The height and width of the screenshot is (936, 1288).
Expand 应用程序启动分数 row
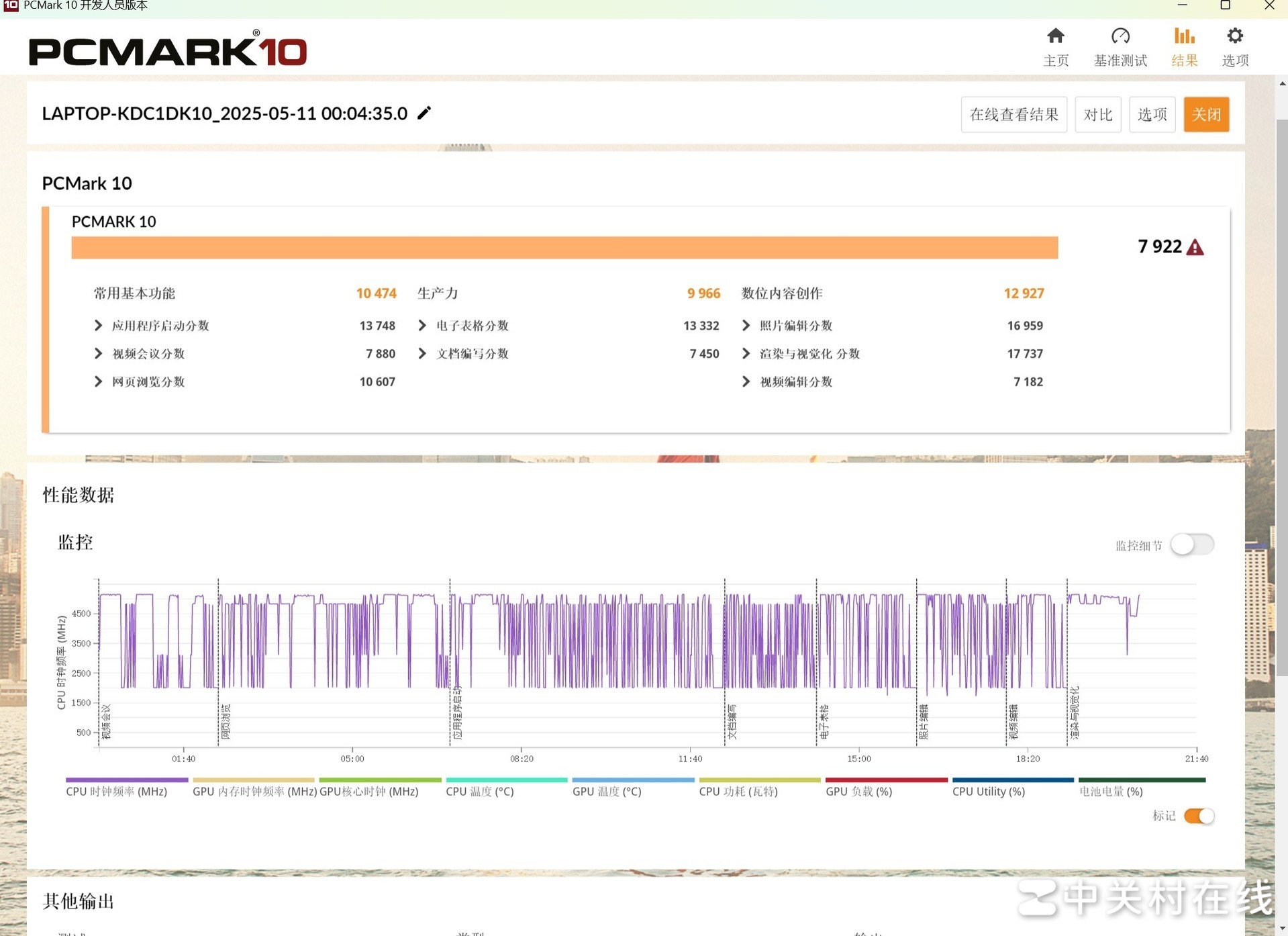(98, 326)
